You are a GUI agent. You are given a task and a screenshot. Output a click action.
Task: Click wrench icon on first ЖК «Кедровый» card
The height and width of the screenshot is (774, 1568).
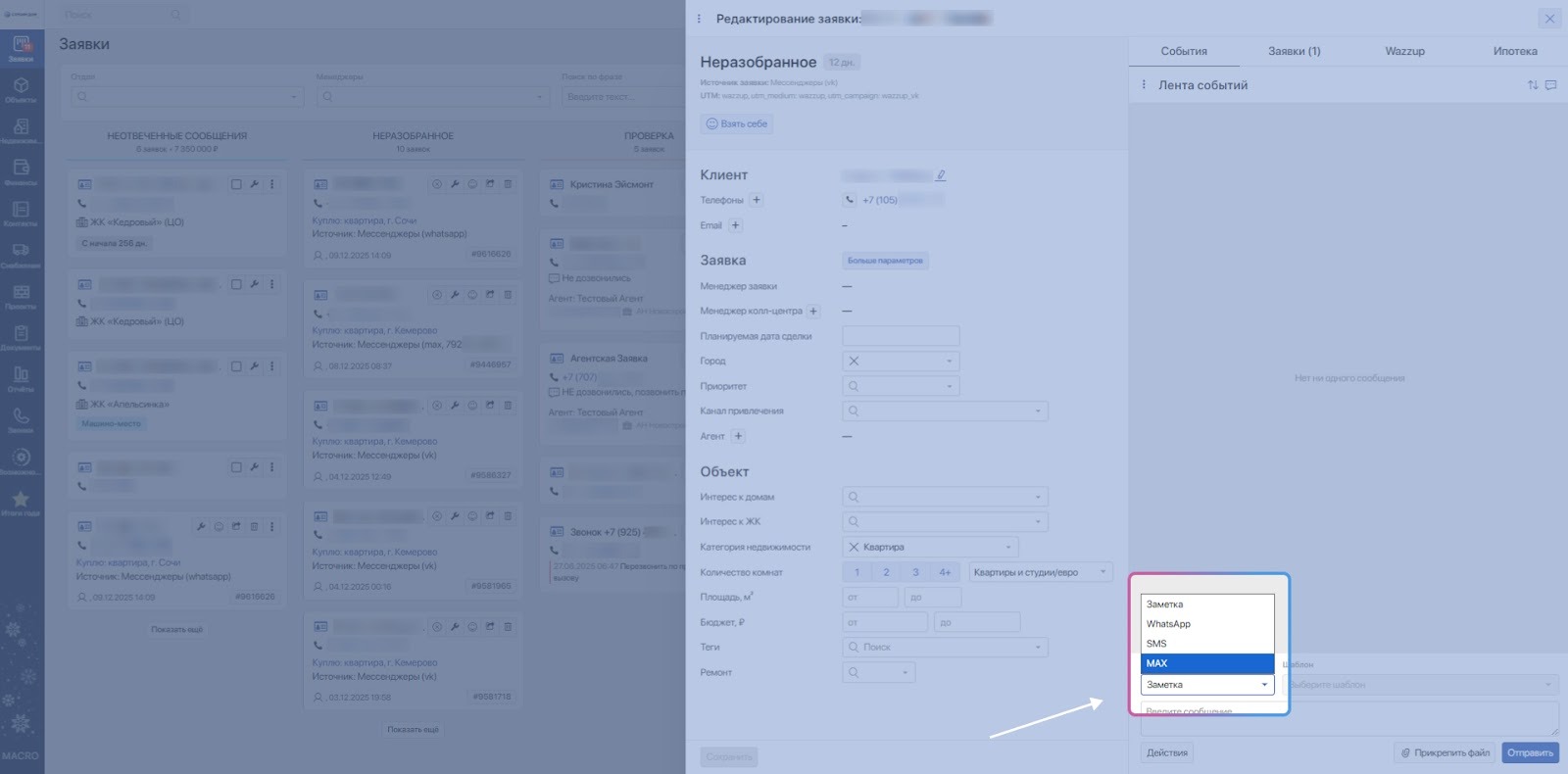point(254,184)
